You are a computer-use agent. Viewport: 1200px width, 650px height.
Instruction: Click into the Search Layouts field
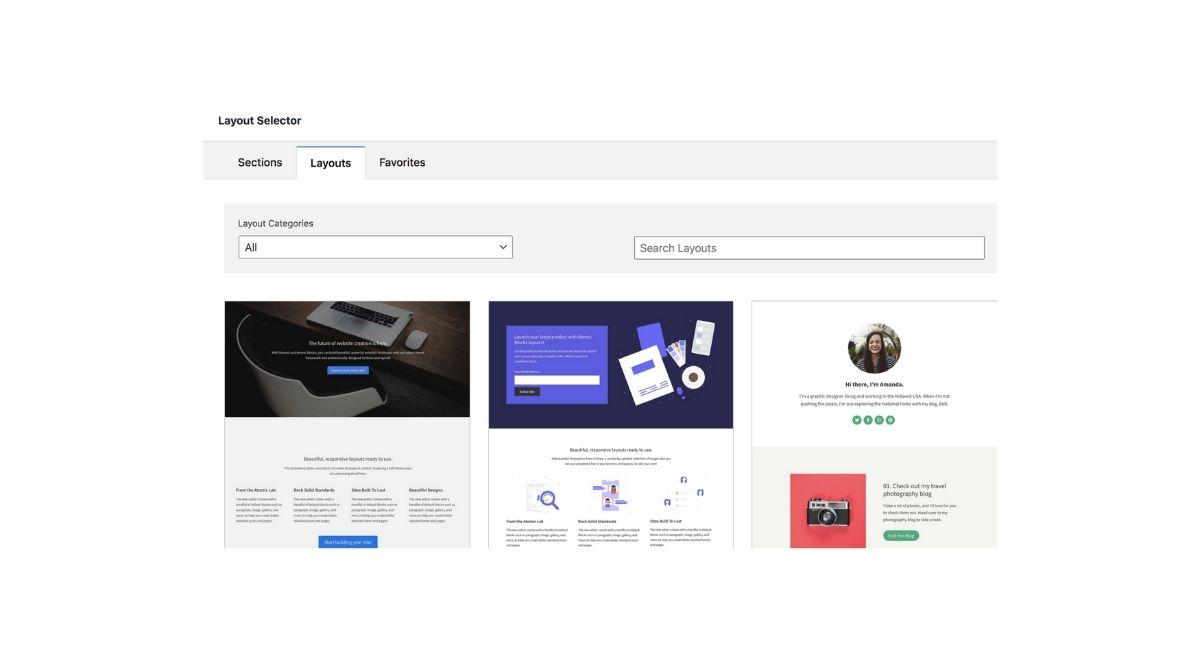(809, 248)
